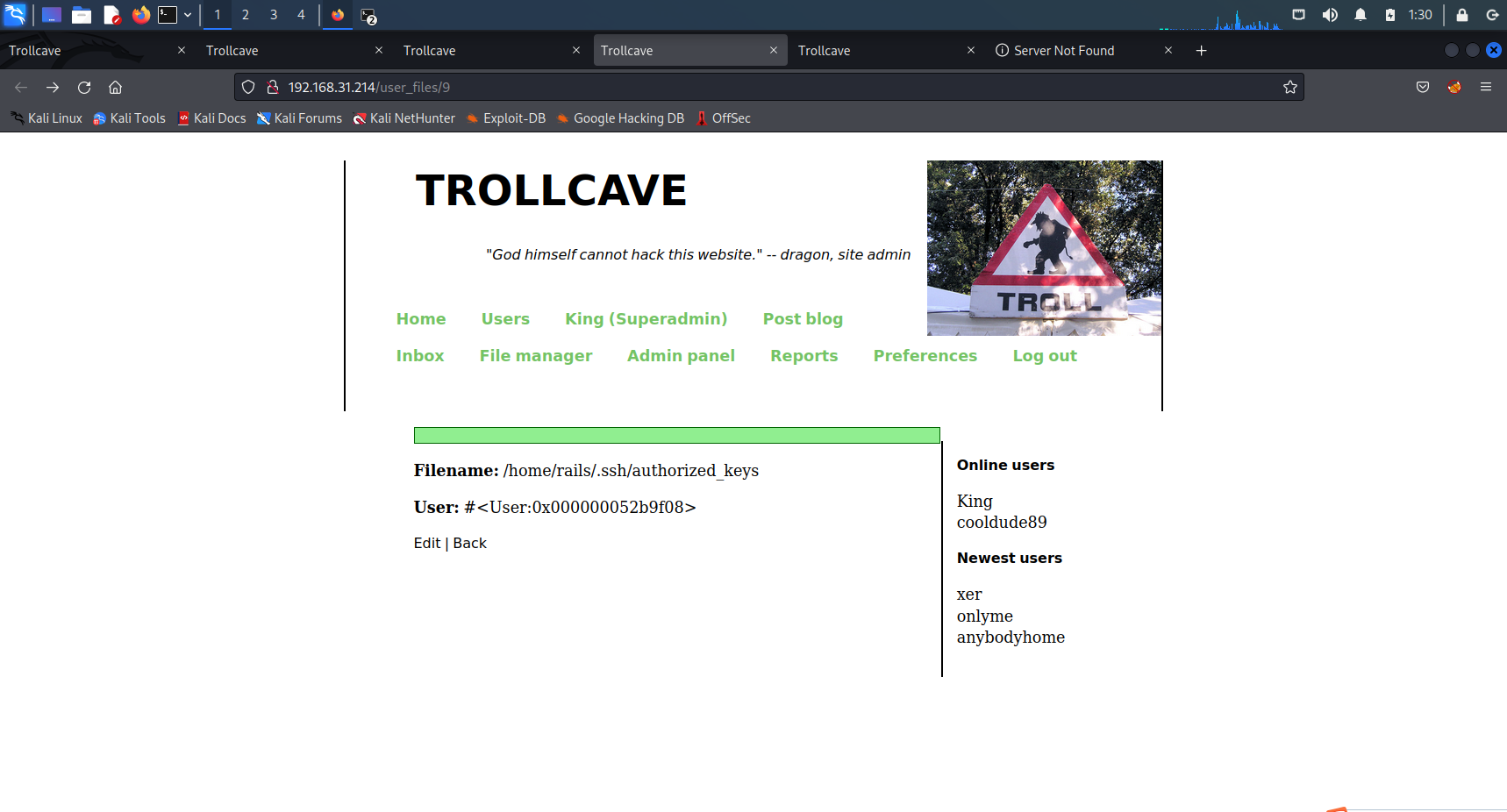Open the Users page link
This screenshot has height=812, width=1507.
coord(505,319)
